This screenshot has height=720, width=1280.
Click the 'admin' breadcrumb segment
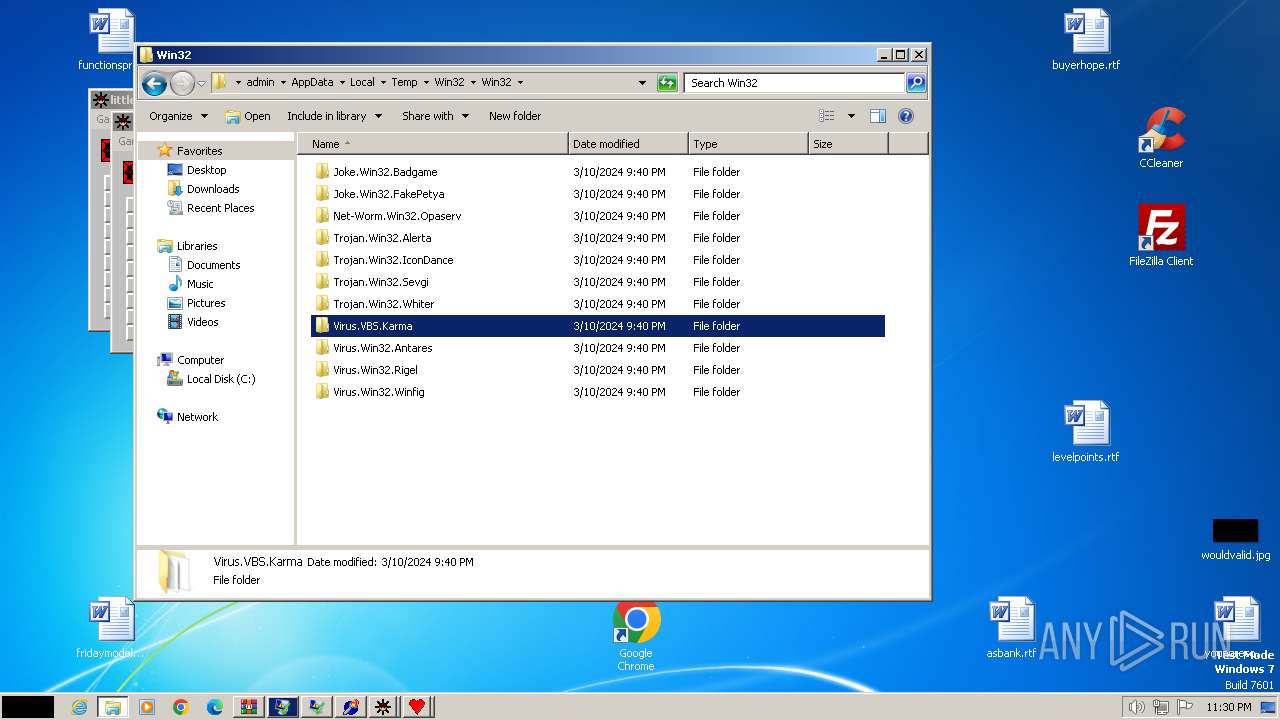point(260,83)
